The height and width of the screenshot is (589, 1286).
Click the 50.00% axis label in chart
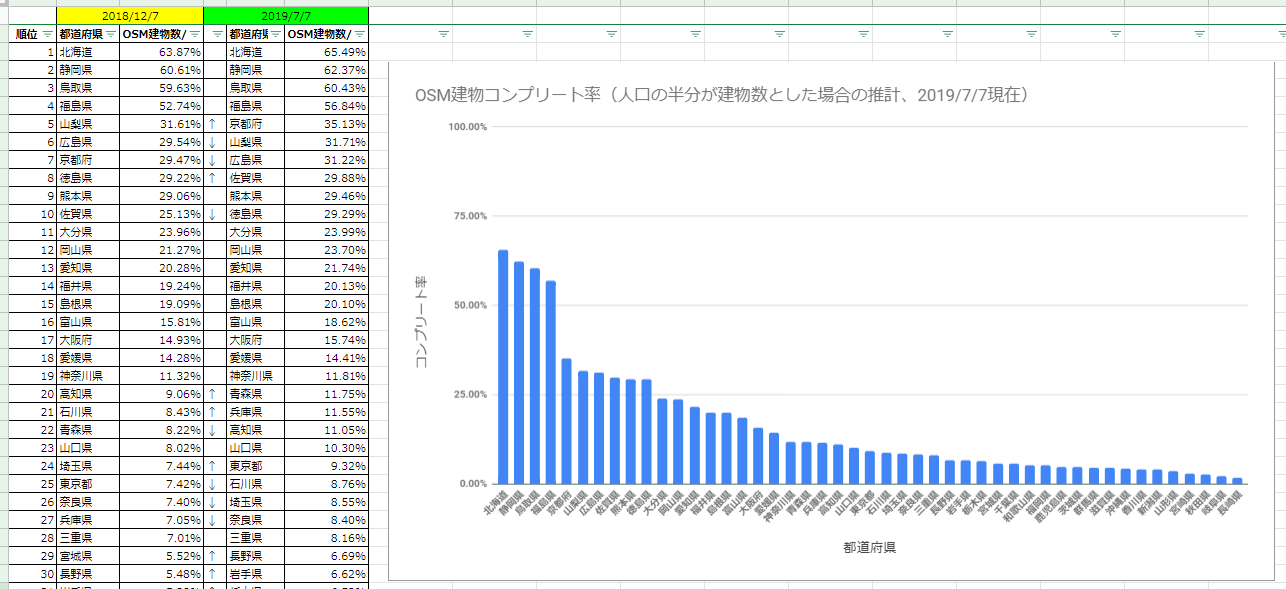click(470, 305)
